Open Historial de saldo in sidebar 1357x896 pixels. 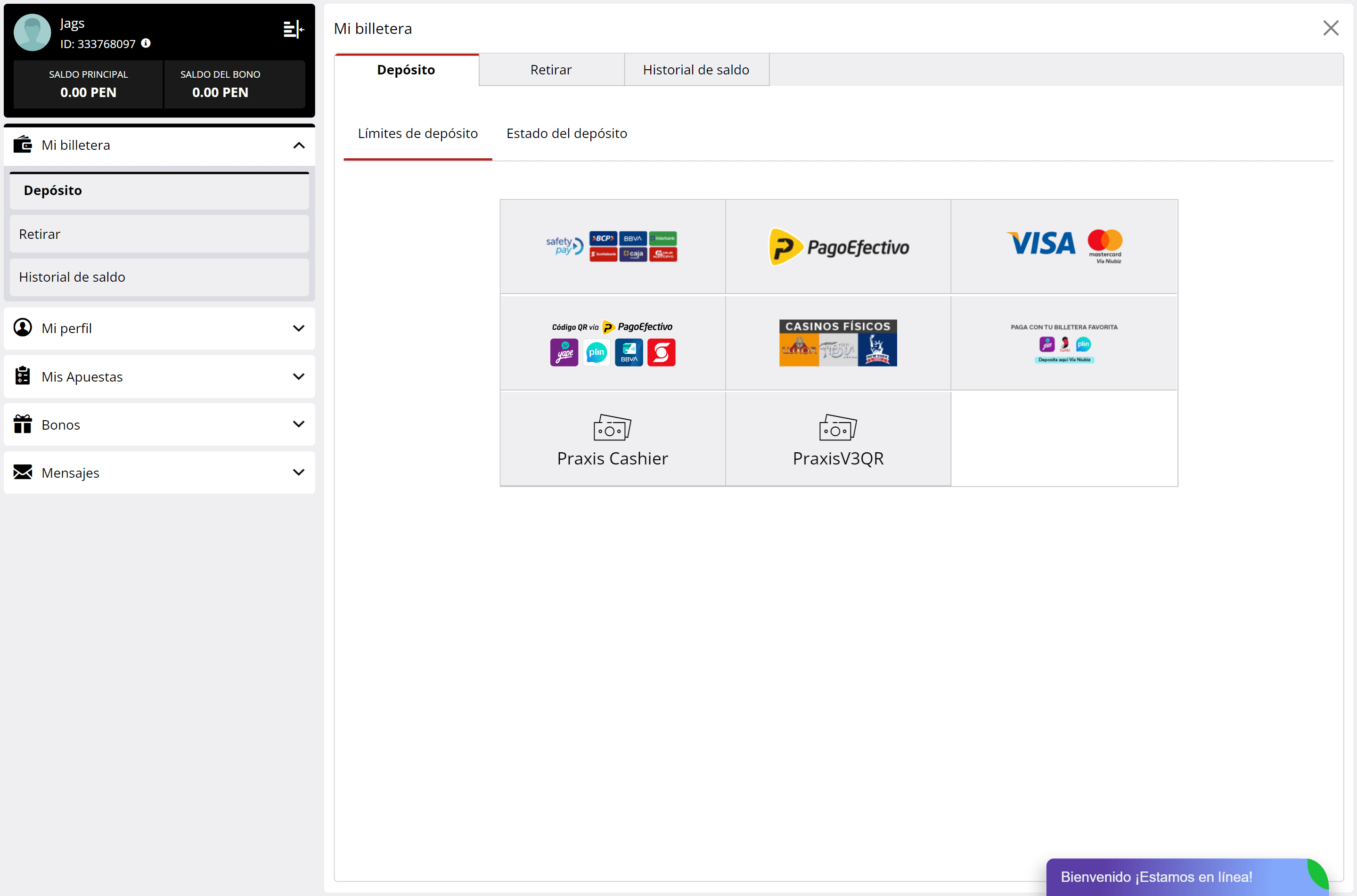159,277
